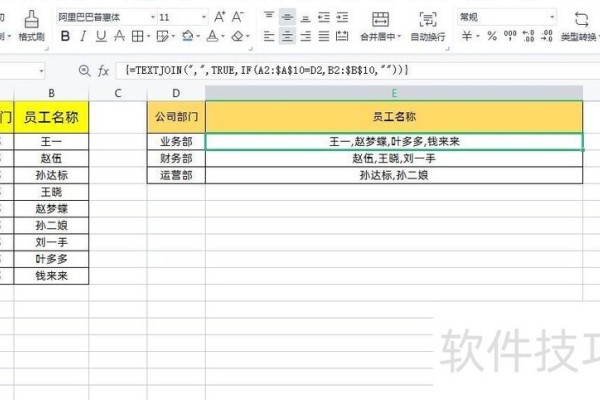Select the cell 孙达标,孙二娘 in column E
The height and width of the screenshot is (400, 600).
click(394, 175)
